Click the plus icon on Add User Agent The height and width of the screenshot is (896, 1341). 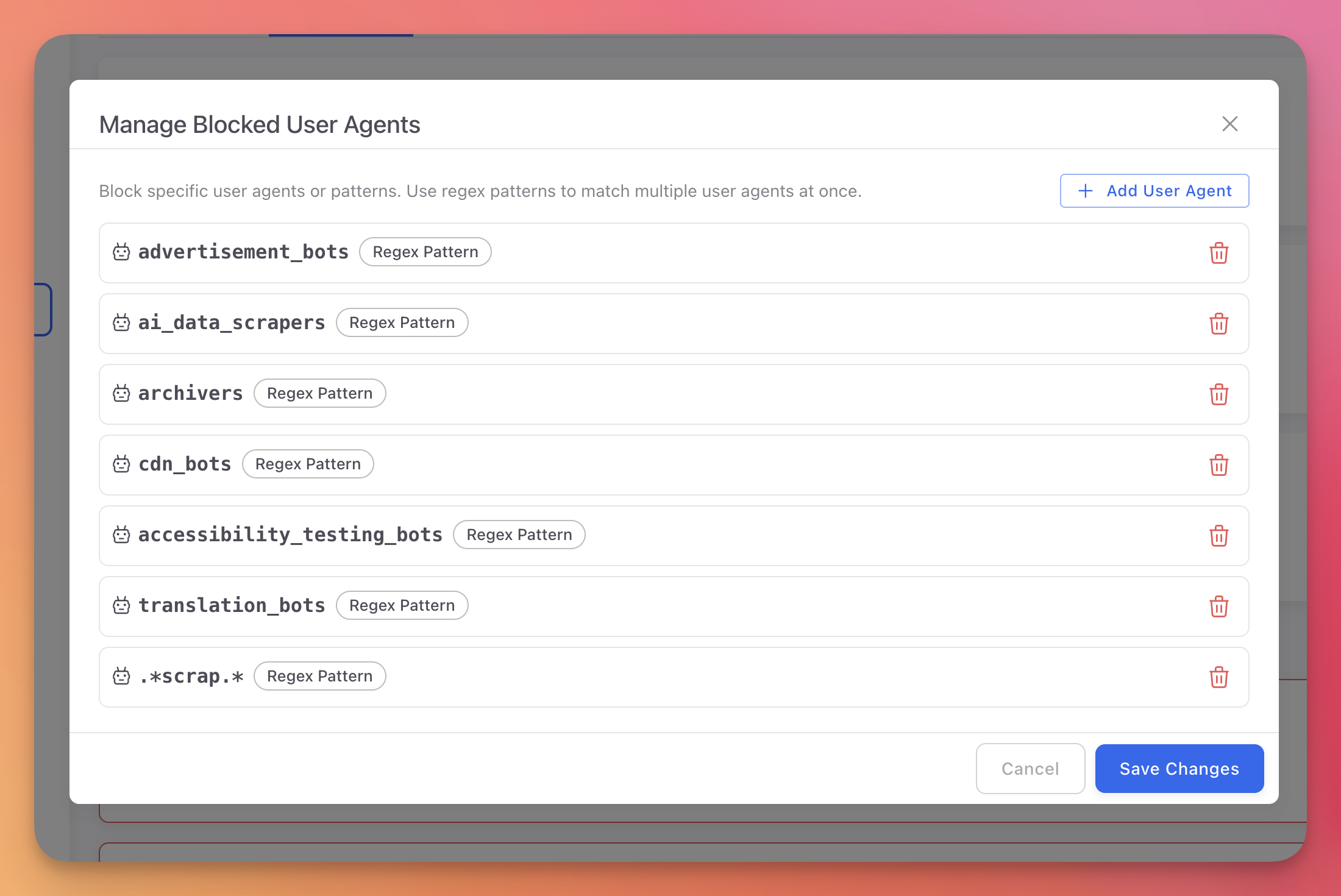point(1086,191)
